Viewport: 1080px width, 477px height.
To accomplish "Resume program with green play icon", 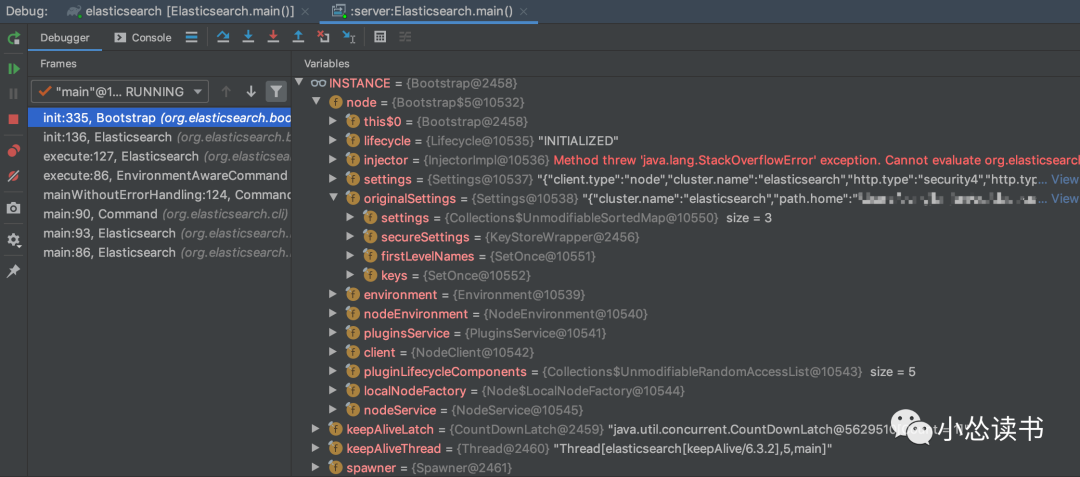I will pyautogui.click(x=13, y=69).
